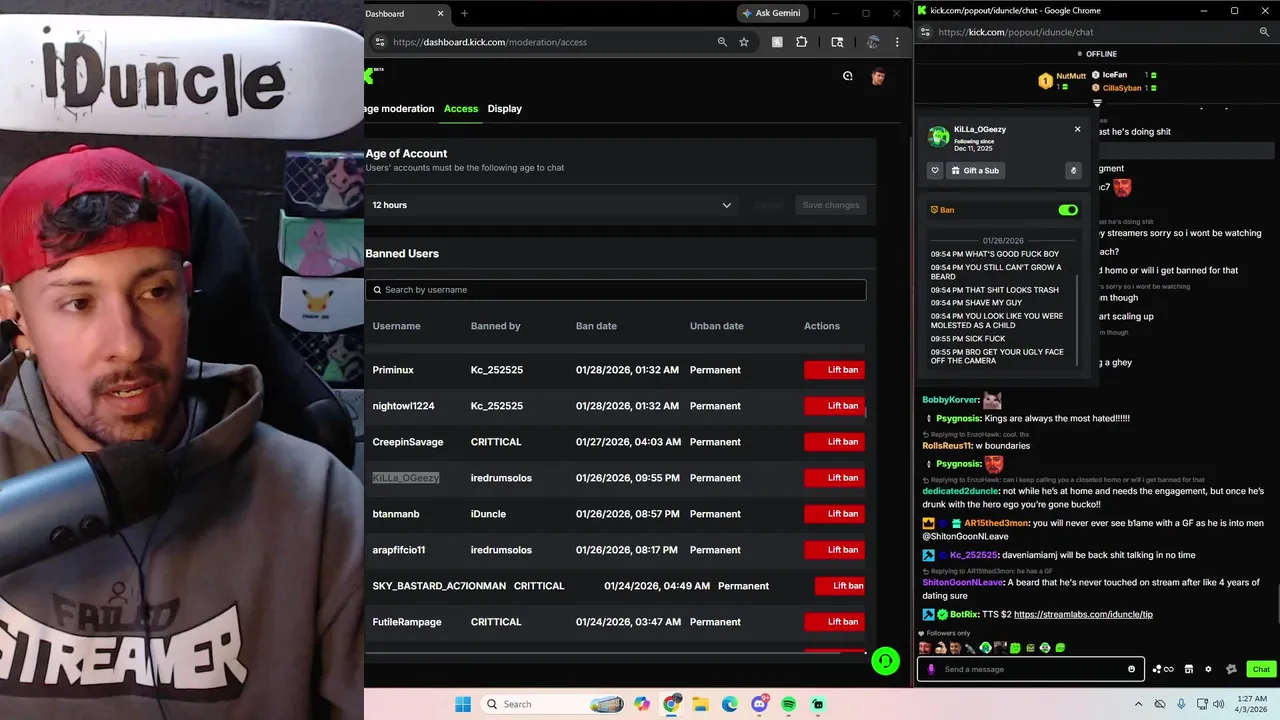This screenshot has height=720, width=1280.
Task: Click the help chat icon in dashboard header
Action: 847,76
